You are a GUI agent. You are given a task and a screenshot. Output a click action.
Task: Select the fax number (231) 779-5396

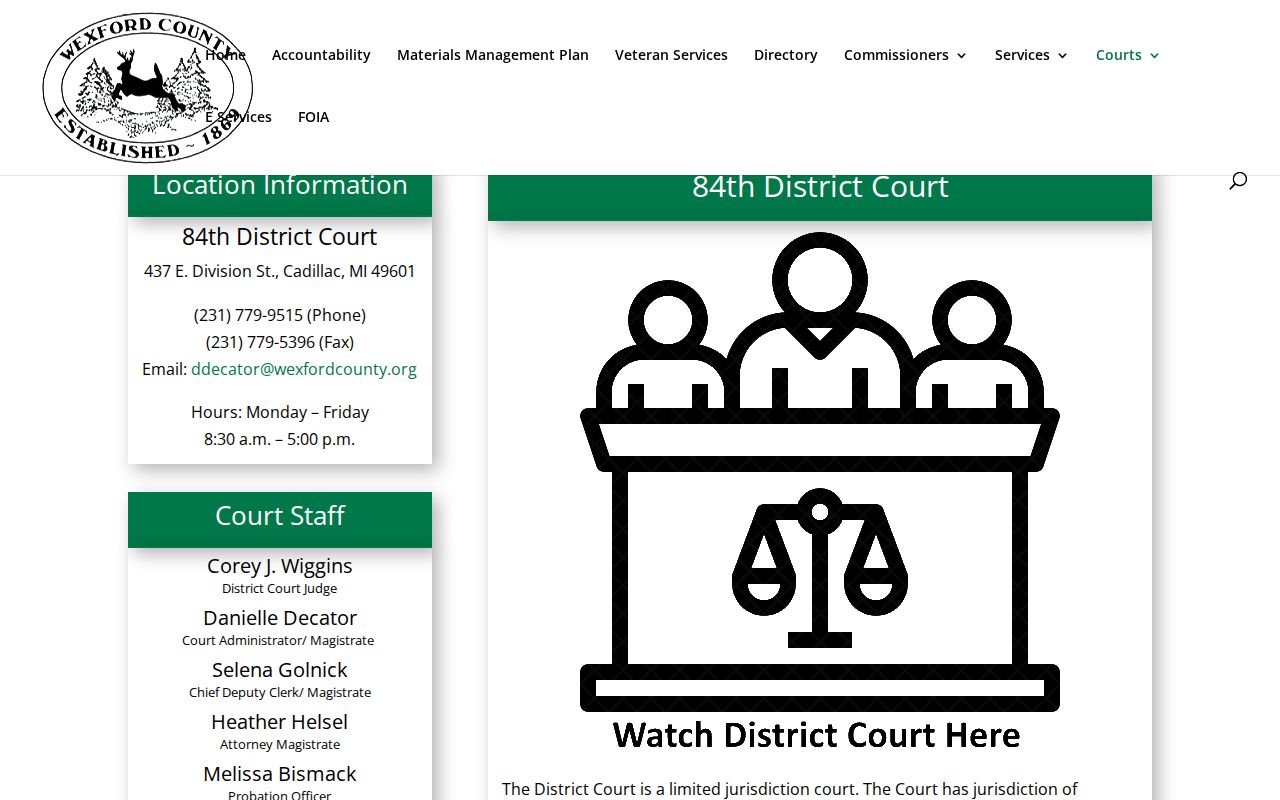click(280, 342)
